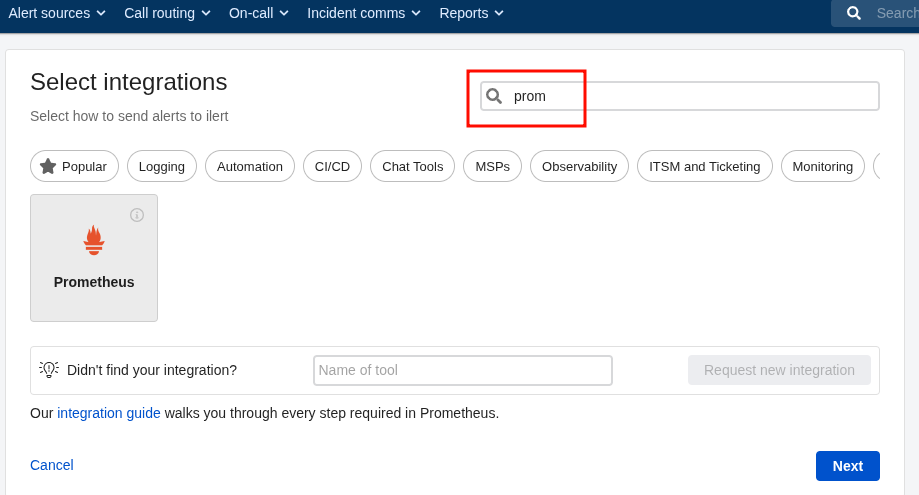Expand the Alert sources dropdown
Viewport: 919px width, 495px height.
[57, 13]
